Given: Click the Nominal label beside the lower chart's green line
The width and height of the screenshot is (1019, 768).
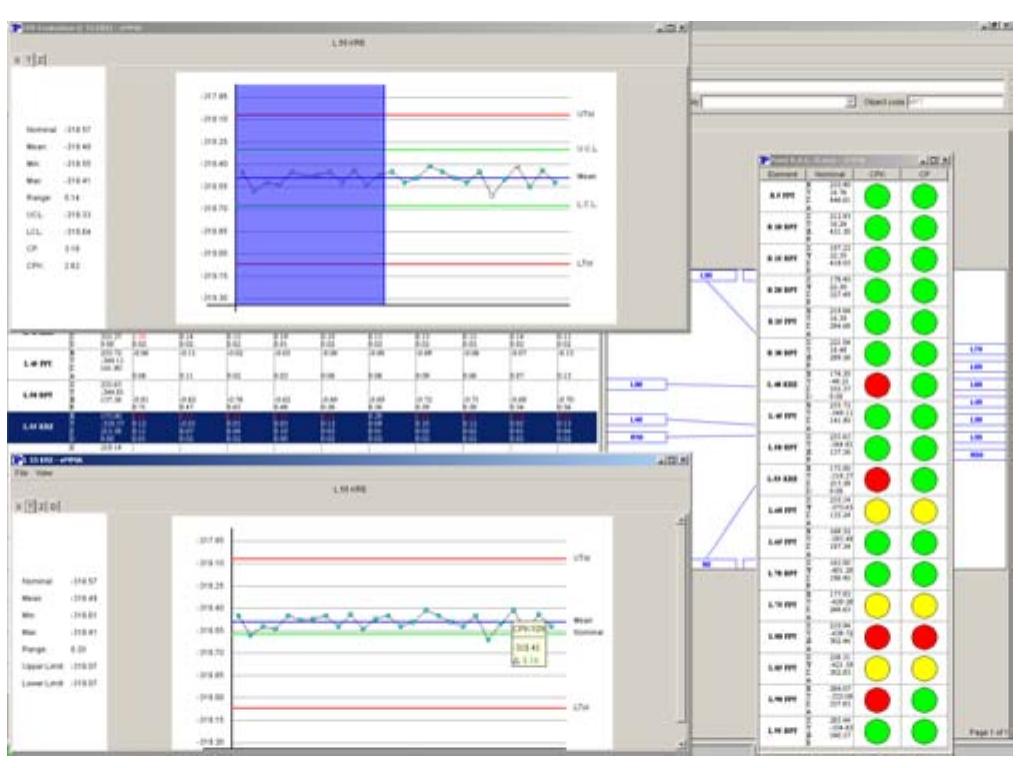Looking at the screenshot, I should tap(588, 632).
